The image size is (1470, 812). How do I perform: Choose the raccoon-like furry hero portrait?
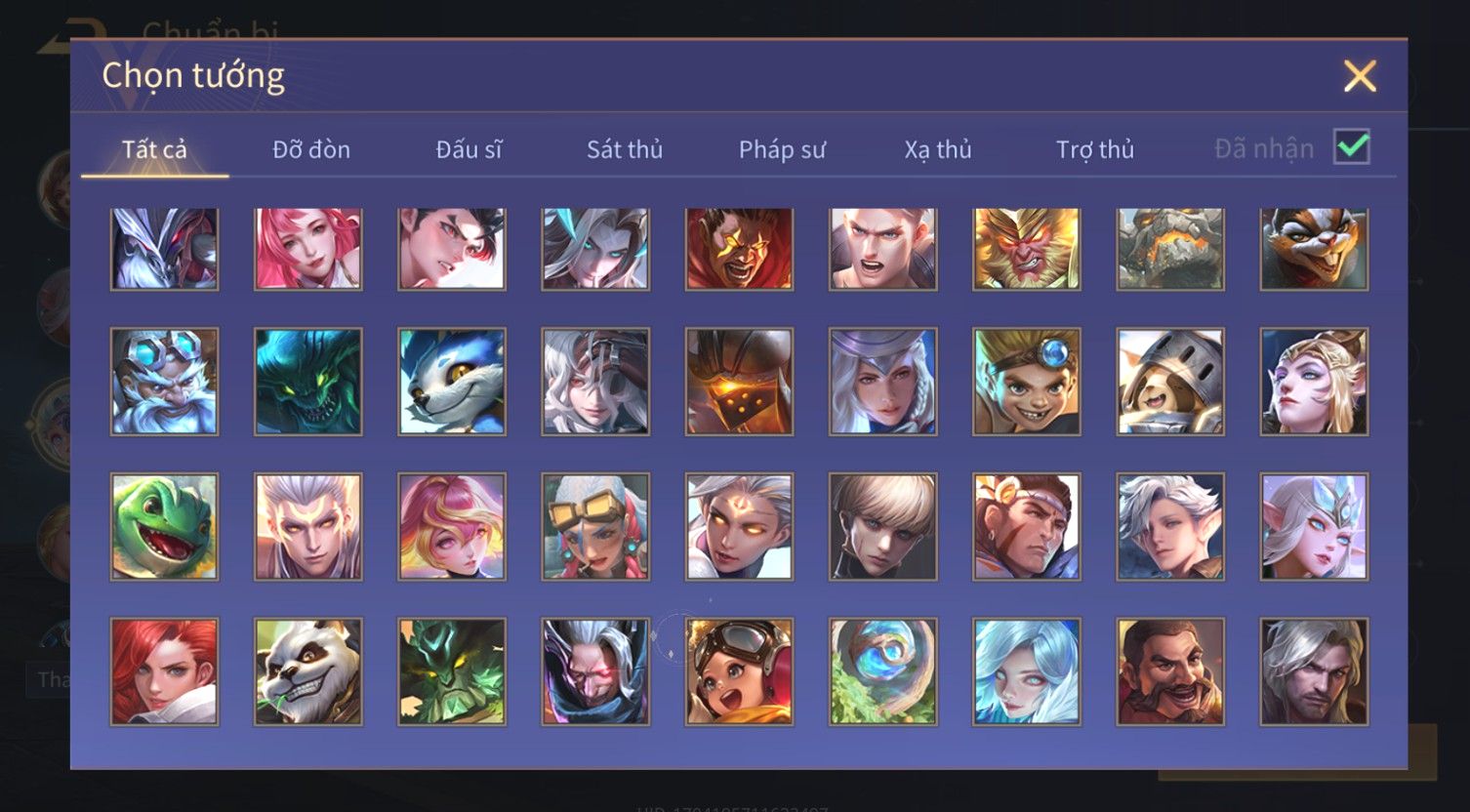coord(1314,249)
